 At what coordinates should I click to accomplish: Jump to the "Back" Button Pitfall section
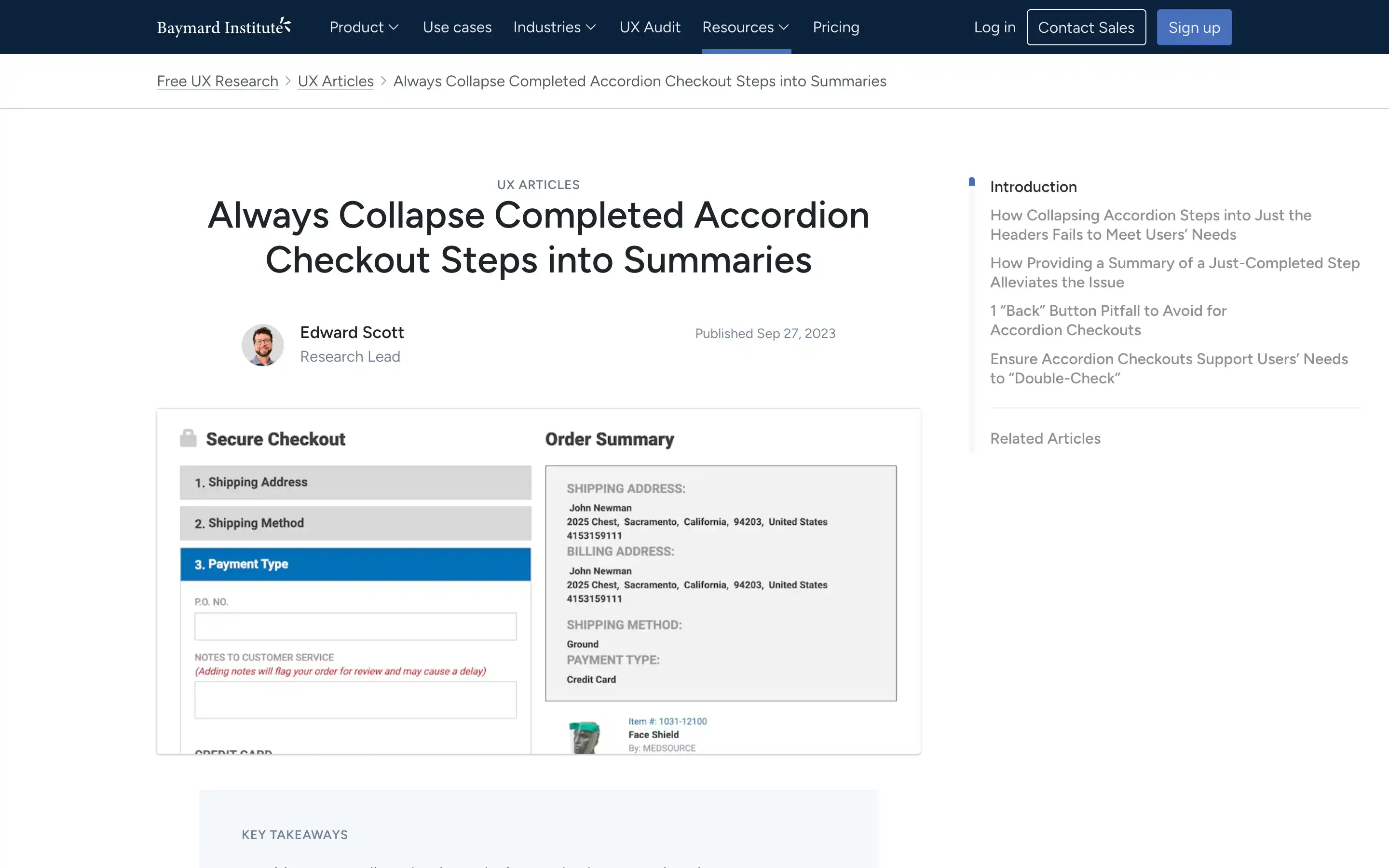pyautogui.click(x=1108, y=320)
